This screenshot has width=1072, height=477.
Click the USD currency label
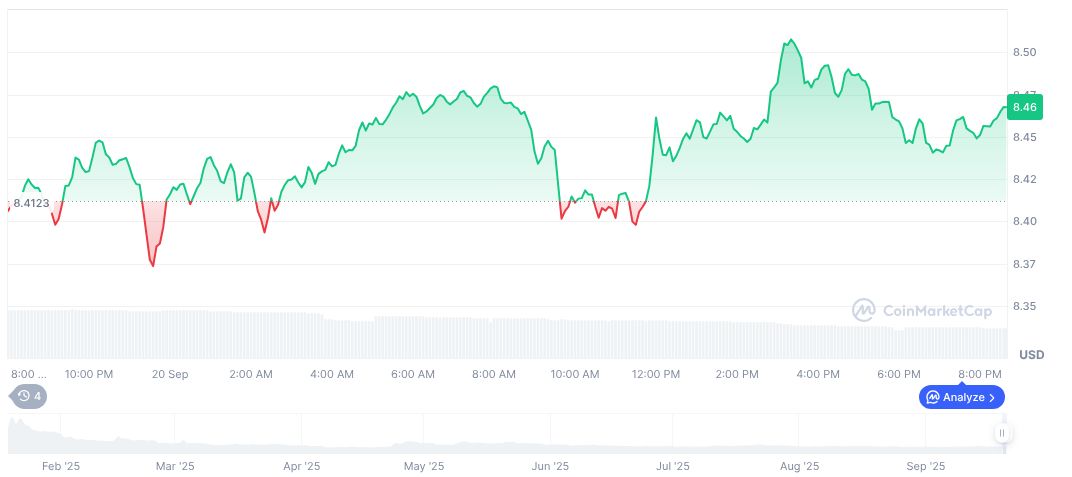1031,355
